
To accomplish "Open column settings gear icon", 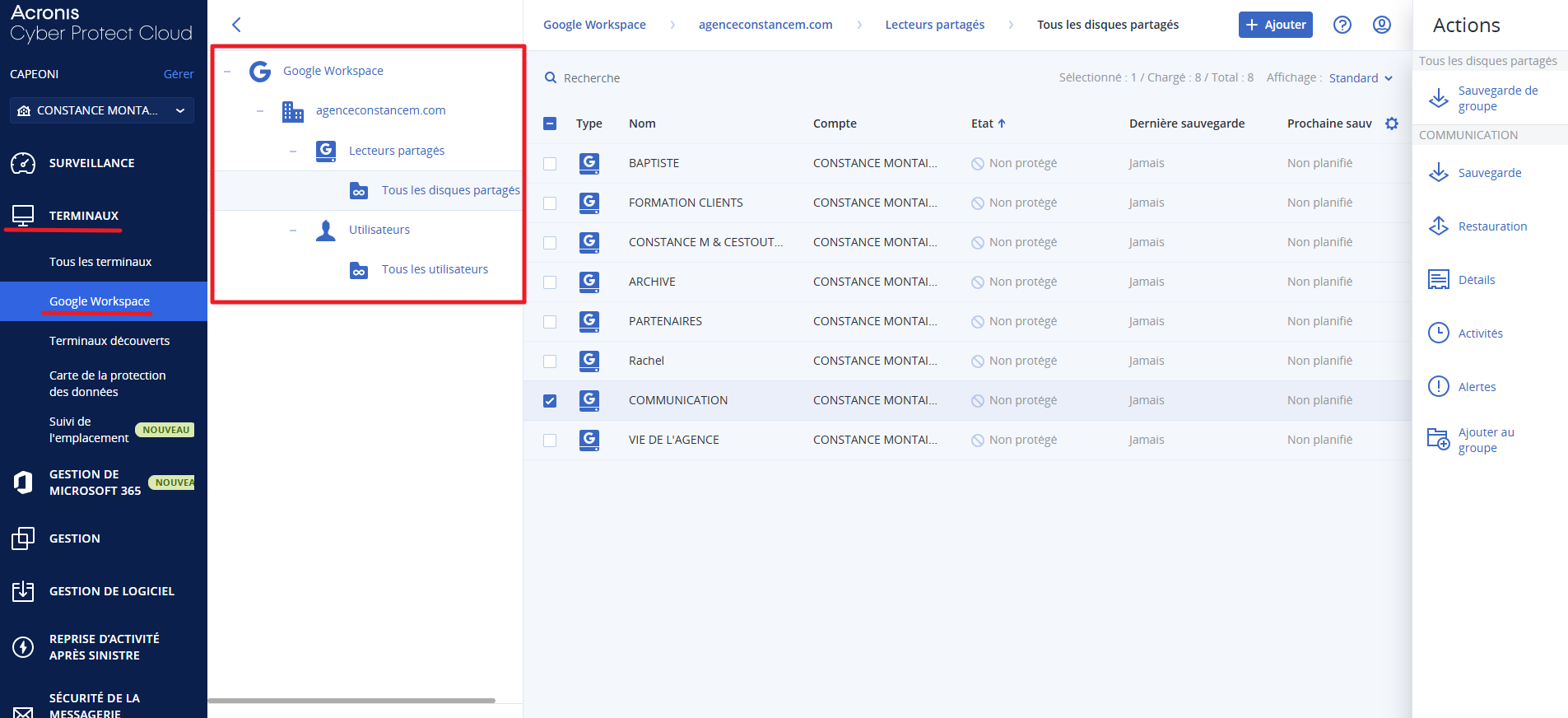I will [x=1392, y=124].
